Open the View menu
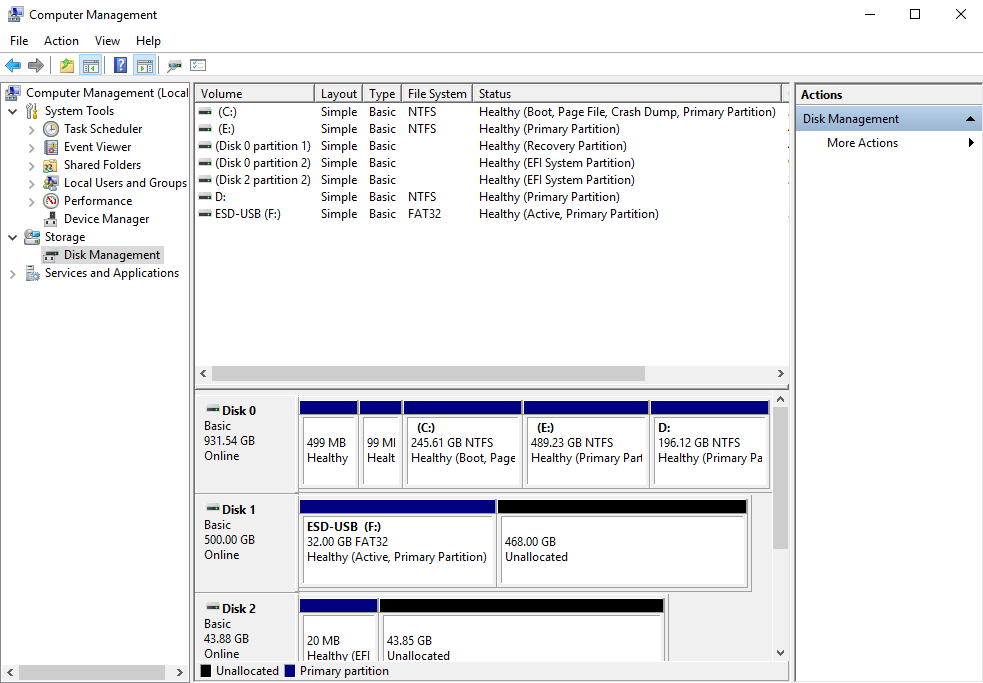The width and height of the screenshot is (983, 683). click(x=107, y=40)
